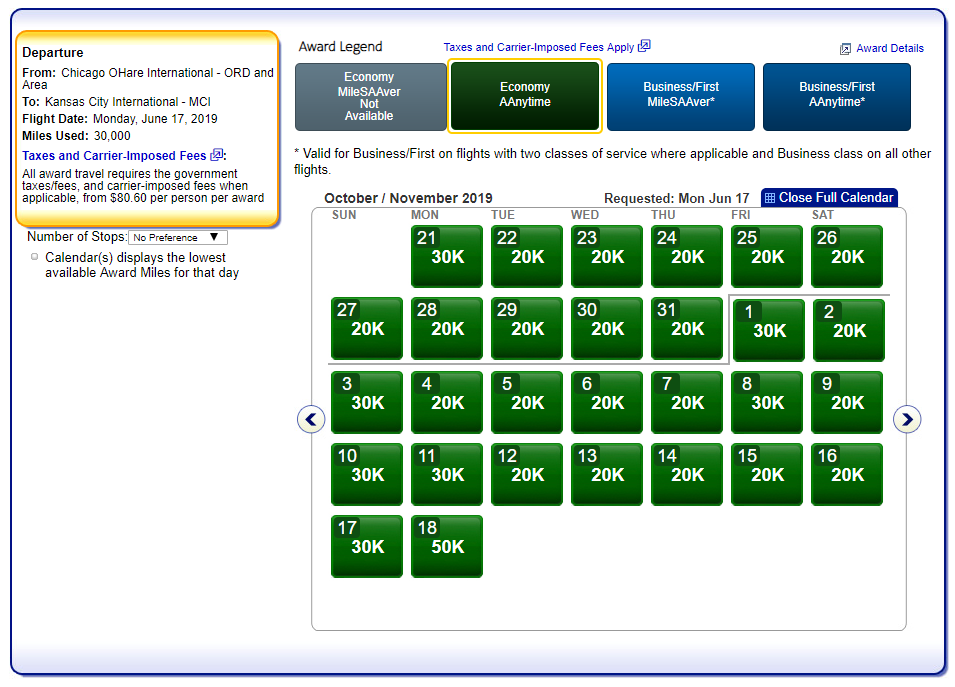Select October 31 20K date tile
This screenshot has height=687, width=955.
(687, 328)
